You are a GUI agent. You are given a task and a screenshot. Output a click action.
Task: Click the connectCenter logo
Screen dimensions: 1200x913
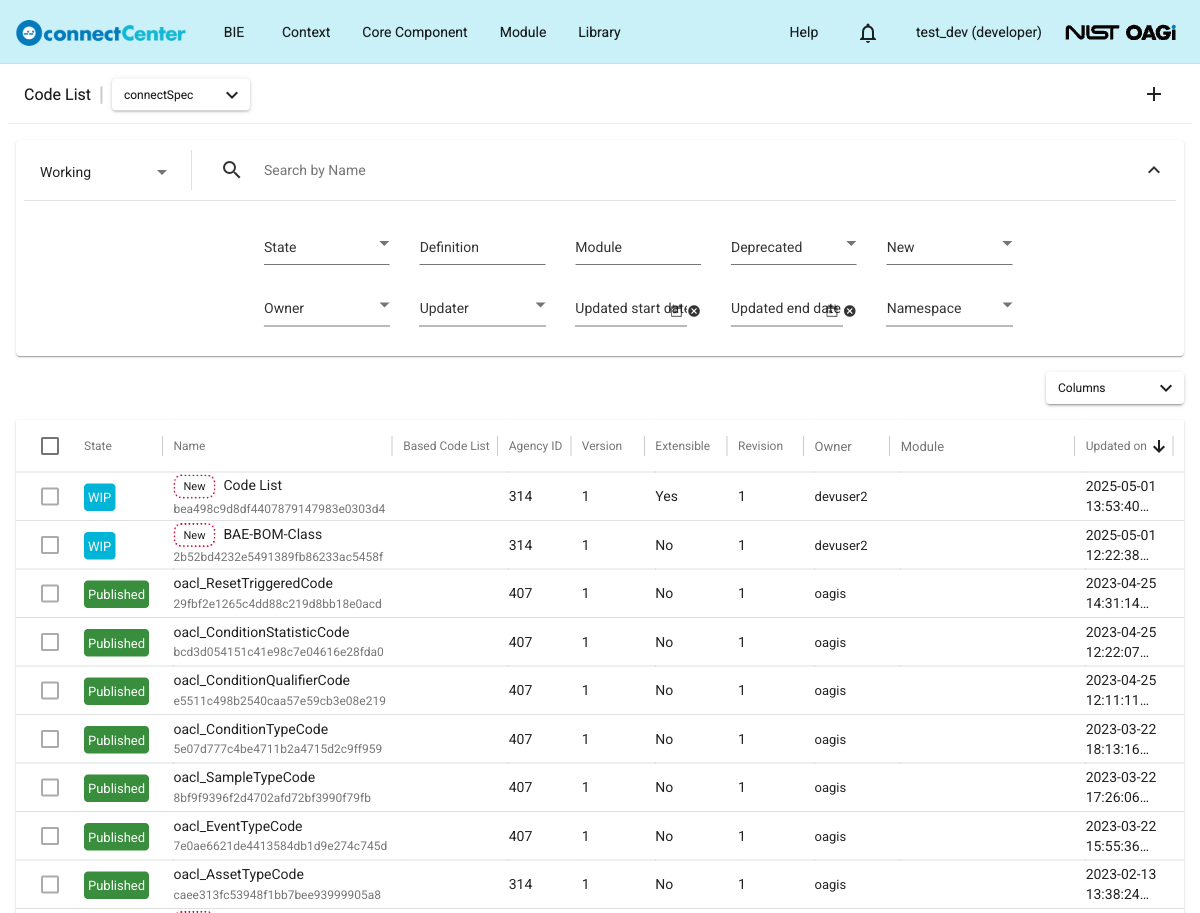pyautogui.click(x=101, y=32)
